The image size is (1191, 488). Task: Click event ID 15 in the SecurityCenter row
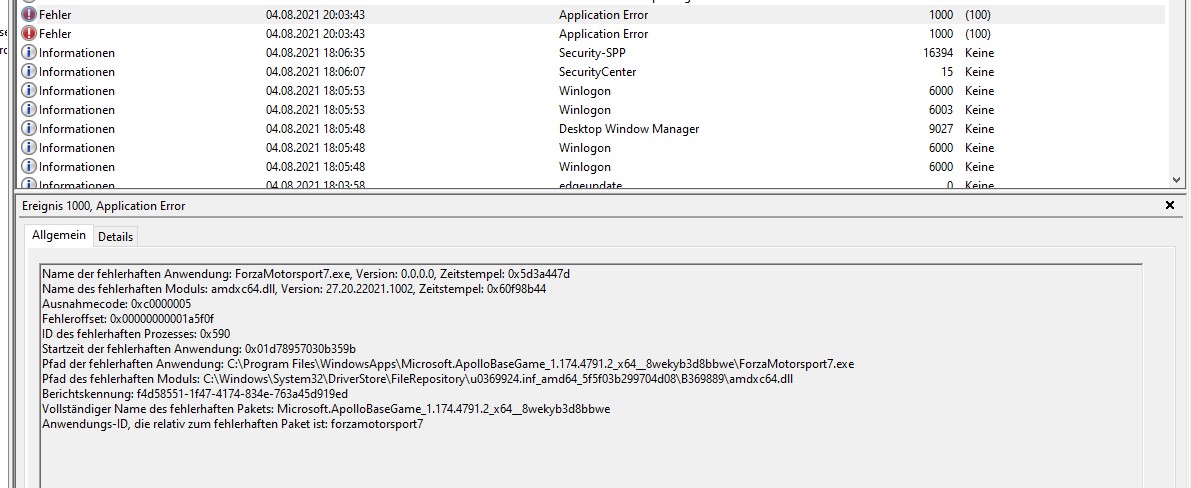tap(947, 71)
